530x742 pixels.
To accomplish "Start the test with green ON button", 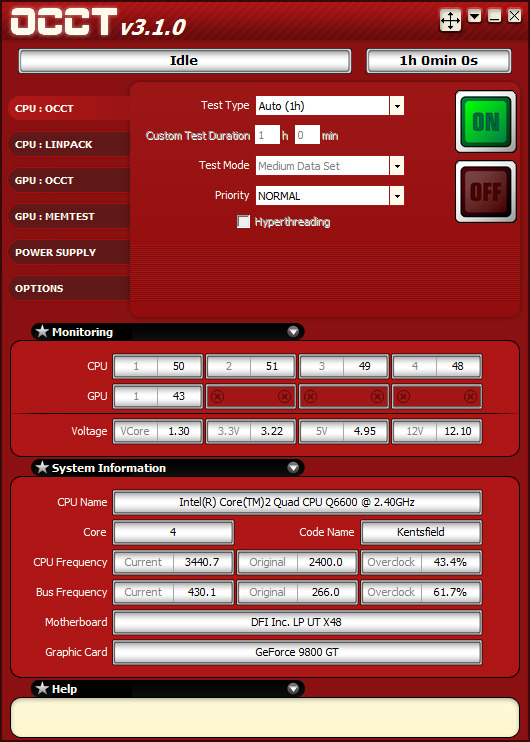I will pyautogui.click(x=486, y=122).
